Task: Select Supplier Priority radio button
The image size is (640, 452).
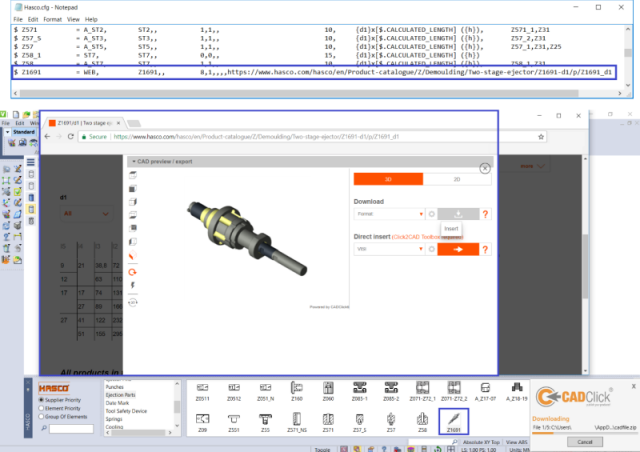Action: coord(42,400)
